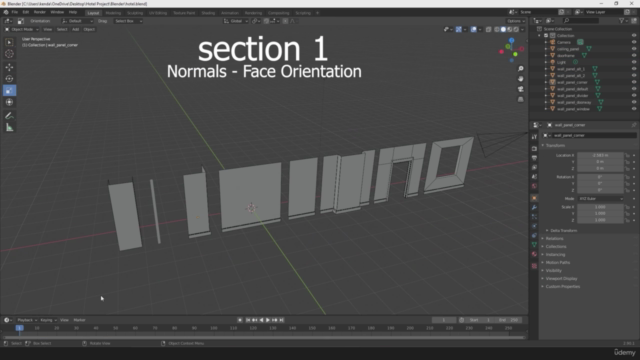Viewport: 640px width, 360px height.
Task: Open the Modifiers wrench tab icon
Action: point(534,207)
